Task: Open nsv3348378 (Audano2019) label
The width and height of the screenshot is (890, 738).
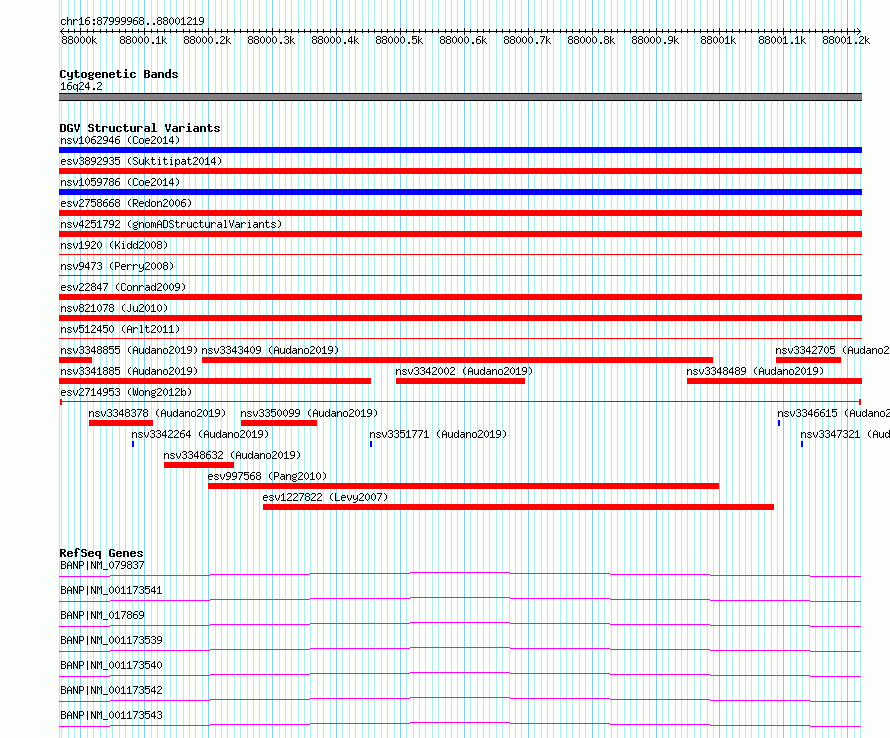Action: point(157,413)
